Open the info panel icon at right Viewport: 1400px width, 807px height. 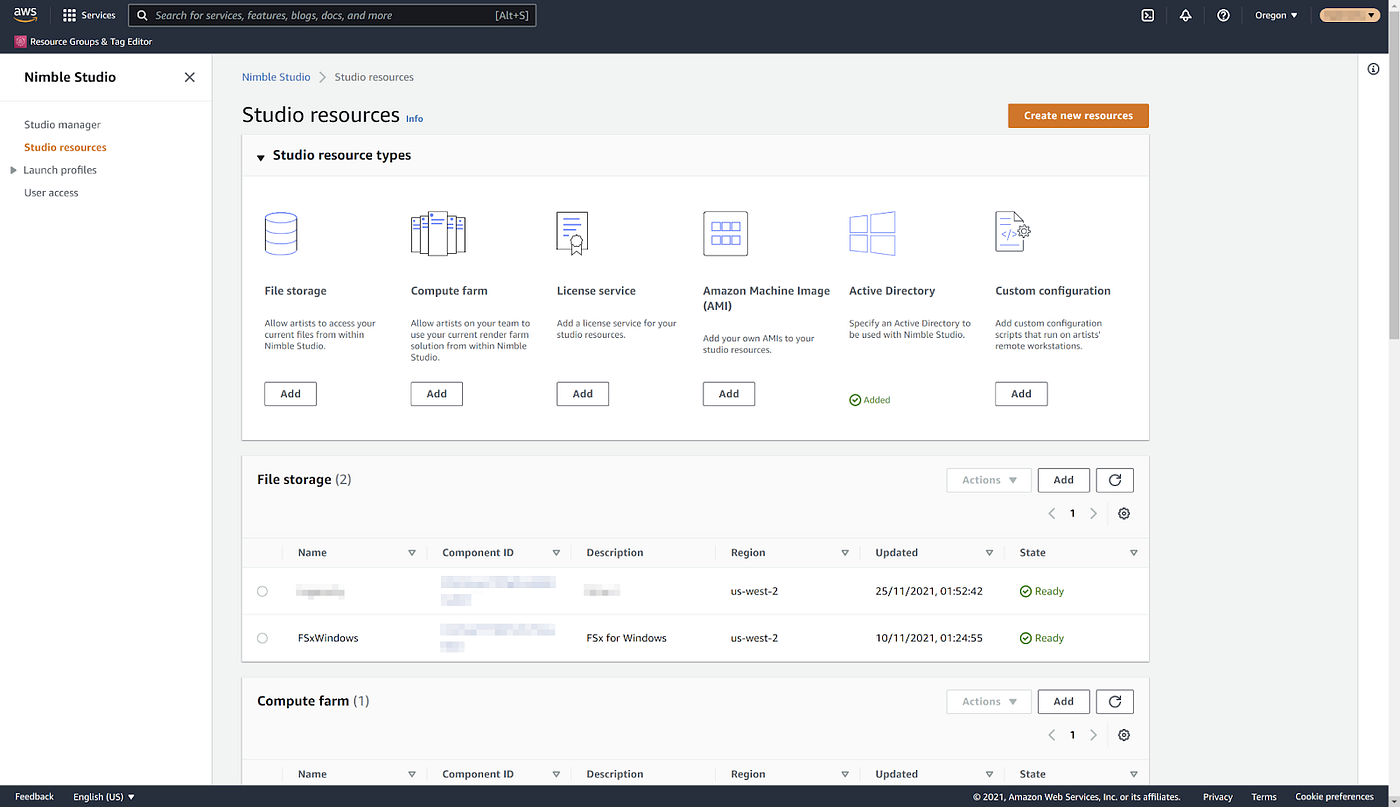1373,69
